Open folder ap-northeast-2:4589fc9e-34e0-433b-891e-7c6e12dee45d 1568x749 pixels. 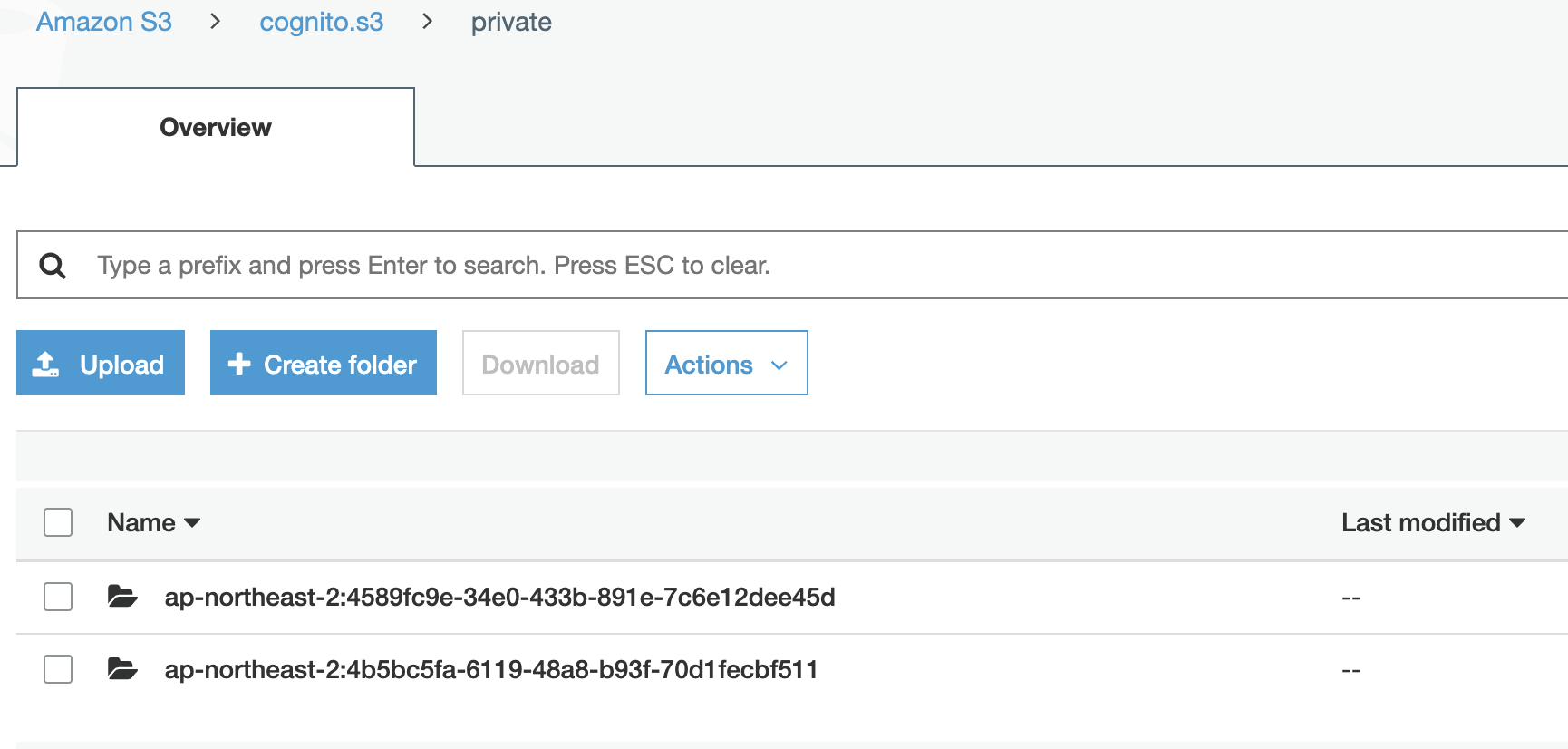tap(499, 597)
